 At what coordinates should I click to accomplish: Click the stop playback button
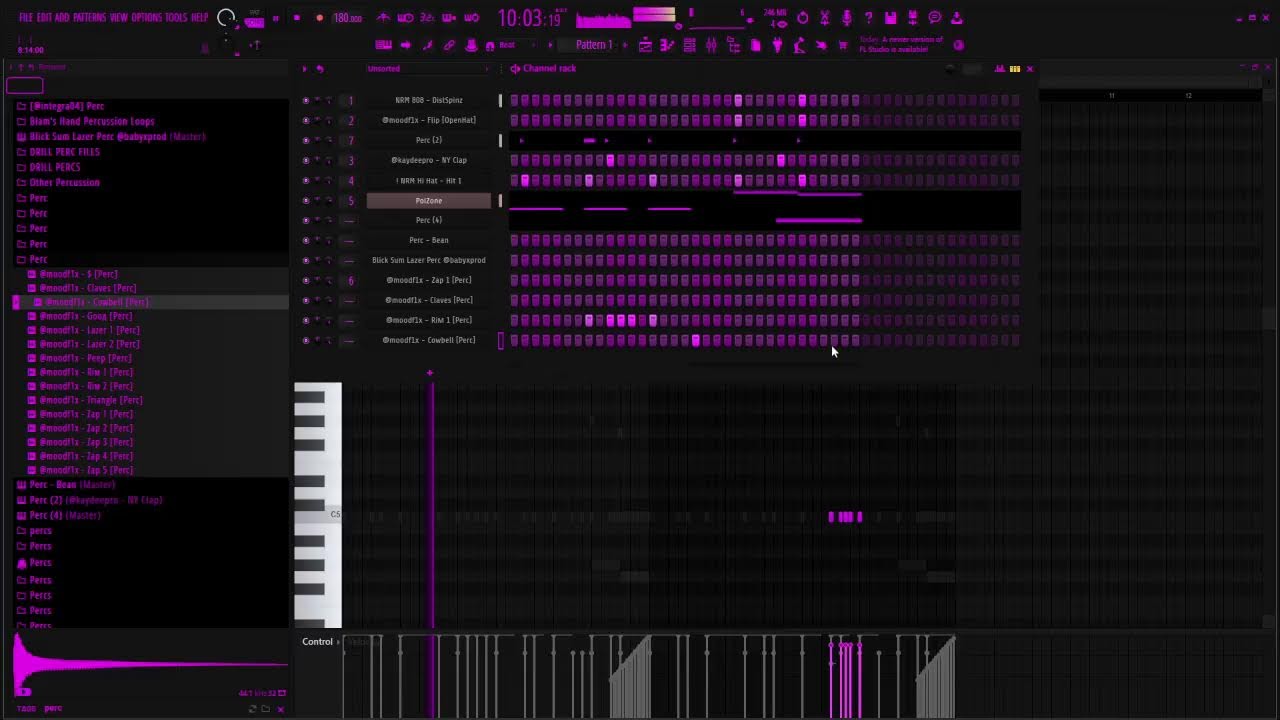click(x=297, y=18)
